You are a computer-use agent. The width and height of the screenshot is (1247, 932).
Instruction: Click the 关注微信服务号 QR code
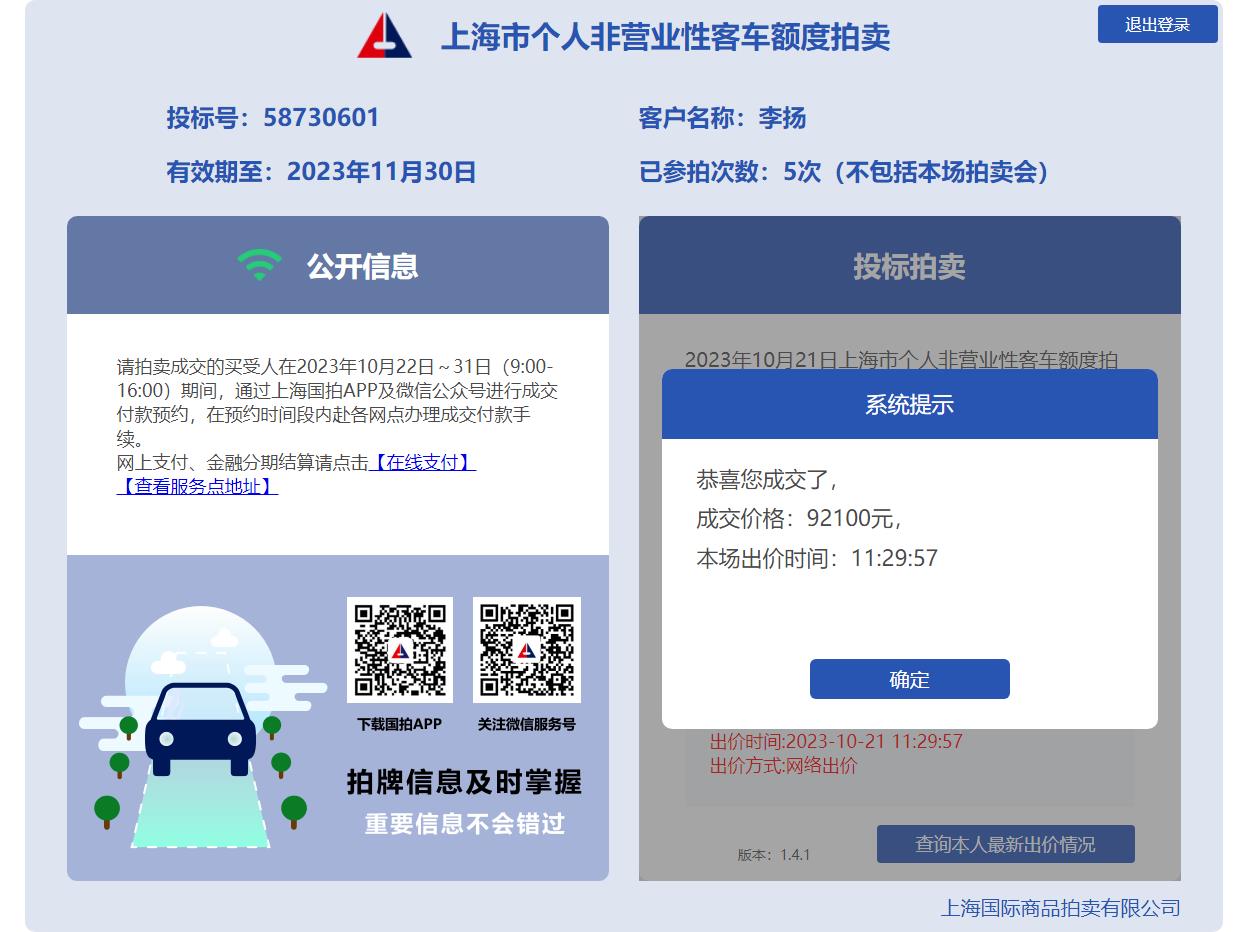pos(526,650)
